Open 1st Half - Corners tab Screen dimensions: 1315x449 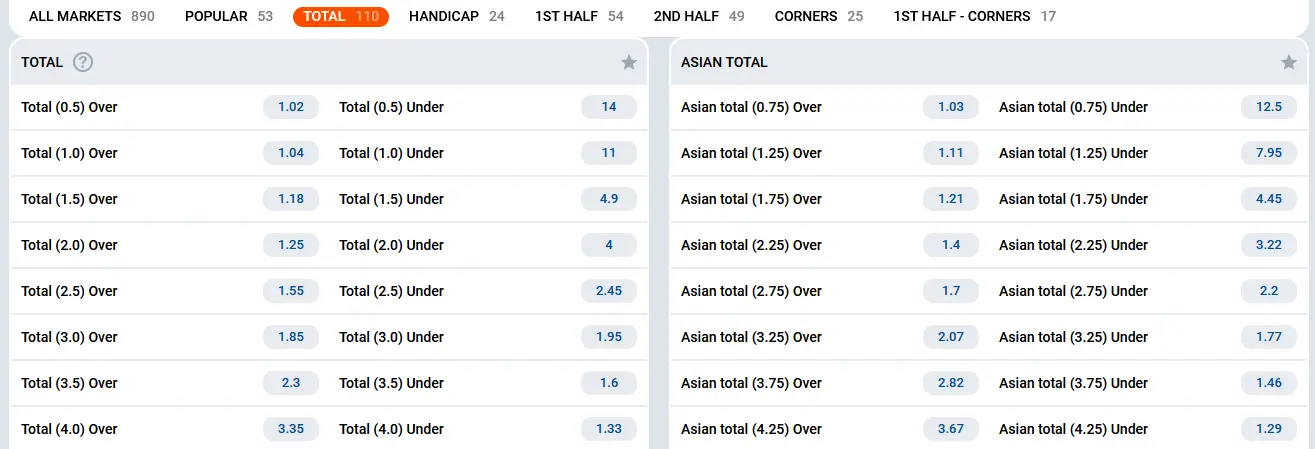pos(974,16)
